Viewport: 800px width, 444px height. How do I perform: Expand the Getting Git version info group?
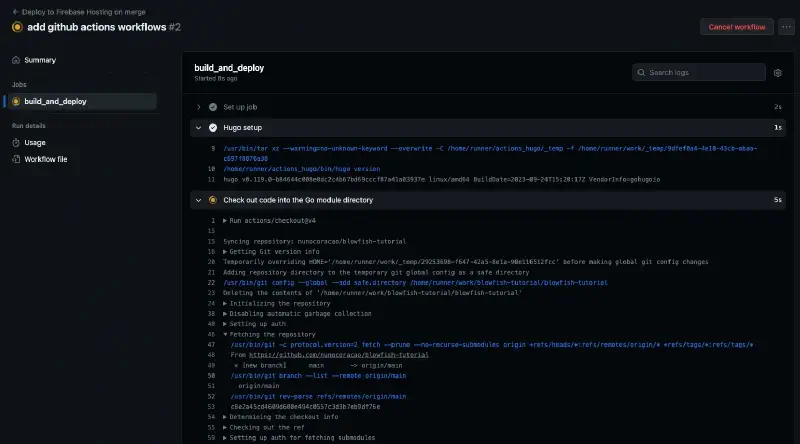pyautogui.click(x=226, y=251)
